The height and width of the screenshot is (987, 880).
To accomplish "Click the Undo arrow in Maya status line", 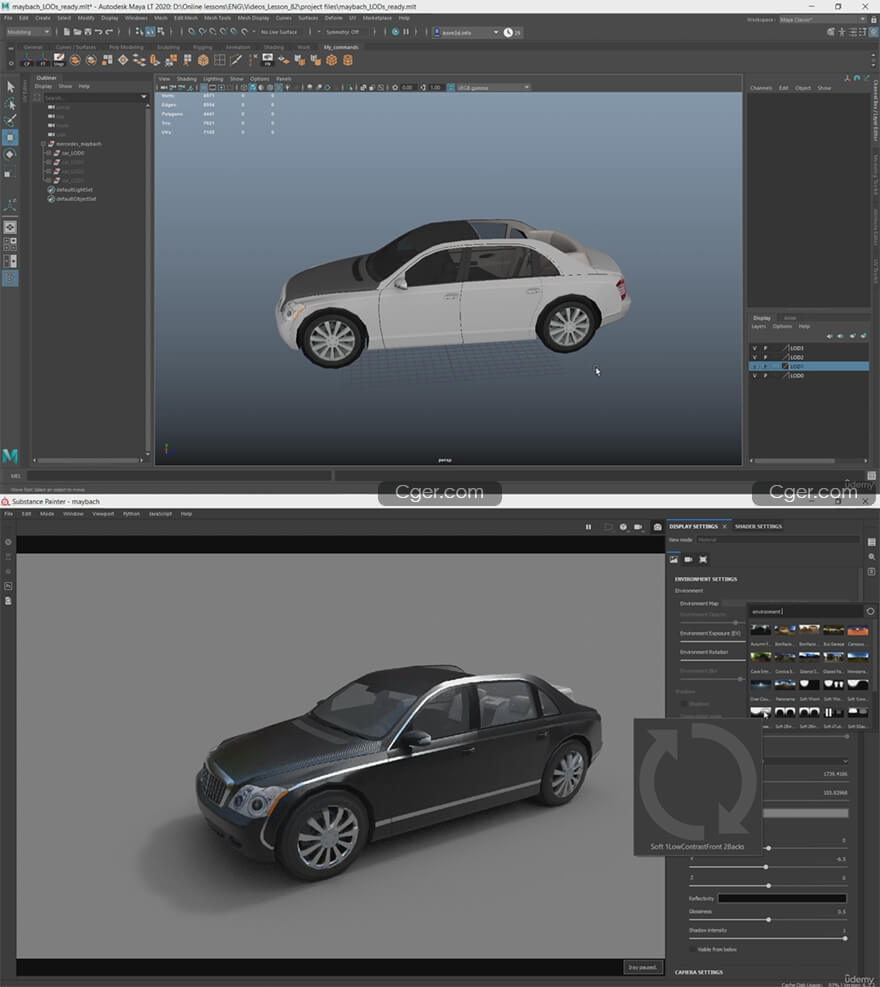I will pos(98,31).
